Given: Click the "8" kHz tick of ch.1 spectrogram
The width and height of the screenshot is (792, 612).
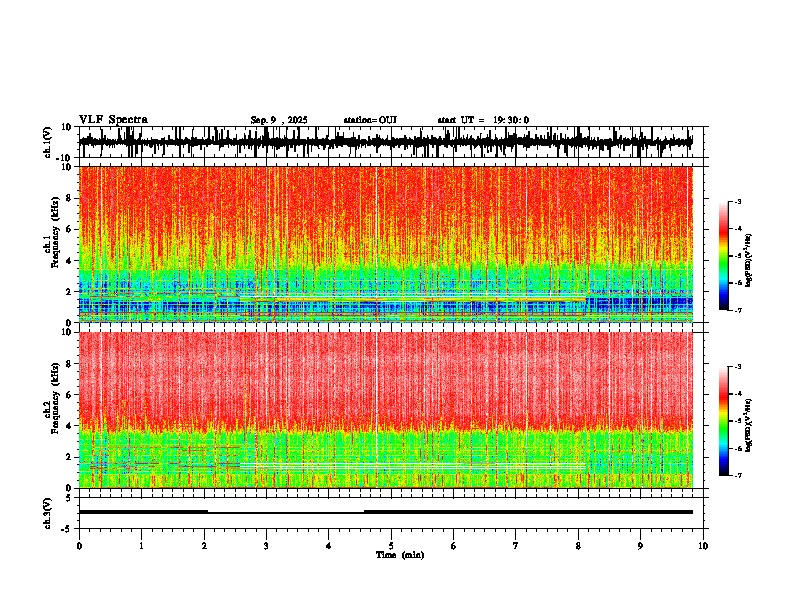Looking at the screenshot, I should coord(69,198).
